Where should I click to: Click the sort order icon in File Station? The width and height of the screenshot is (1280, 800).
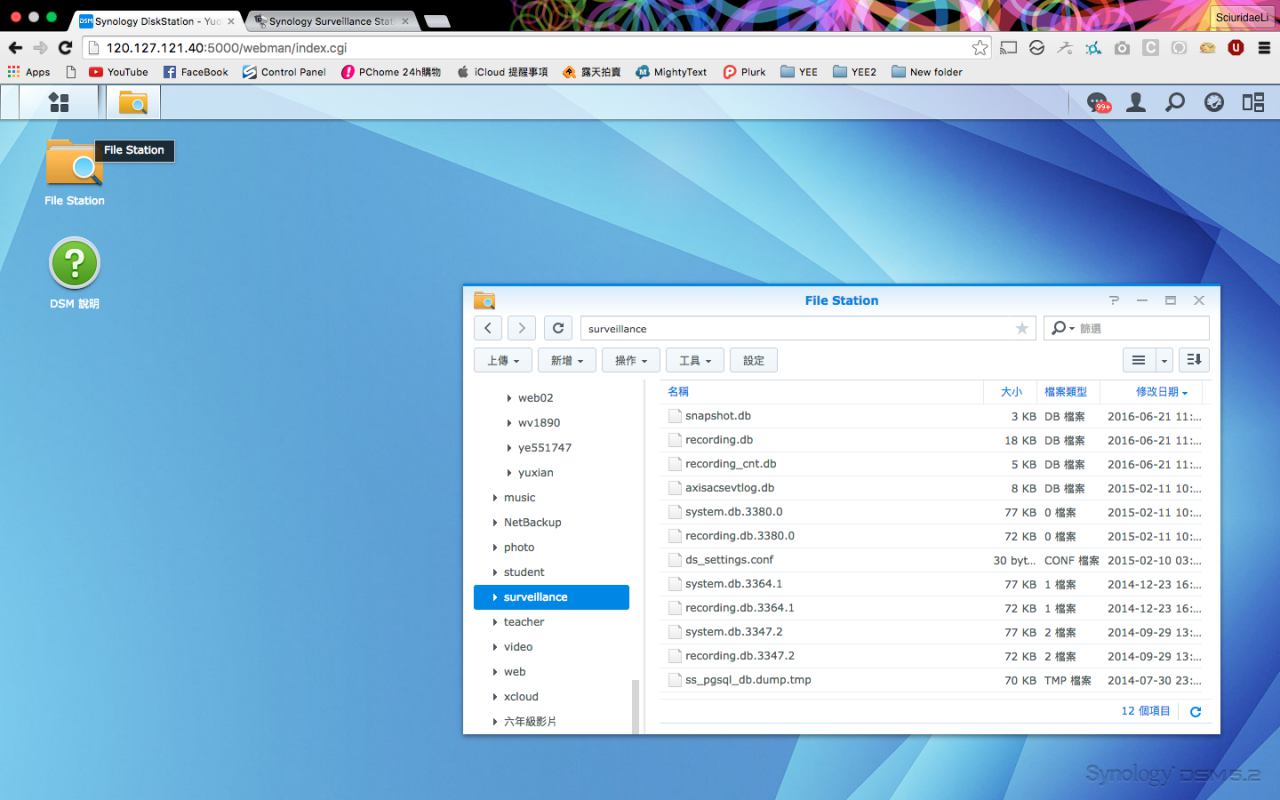point(1194,360)
